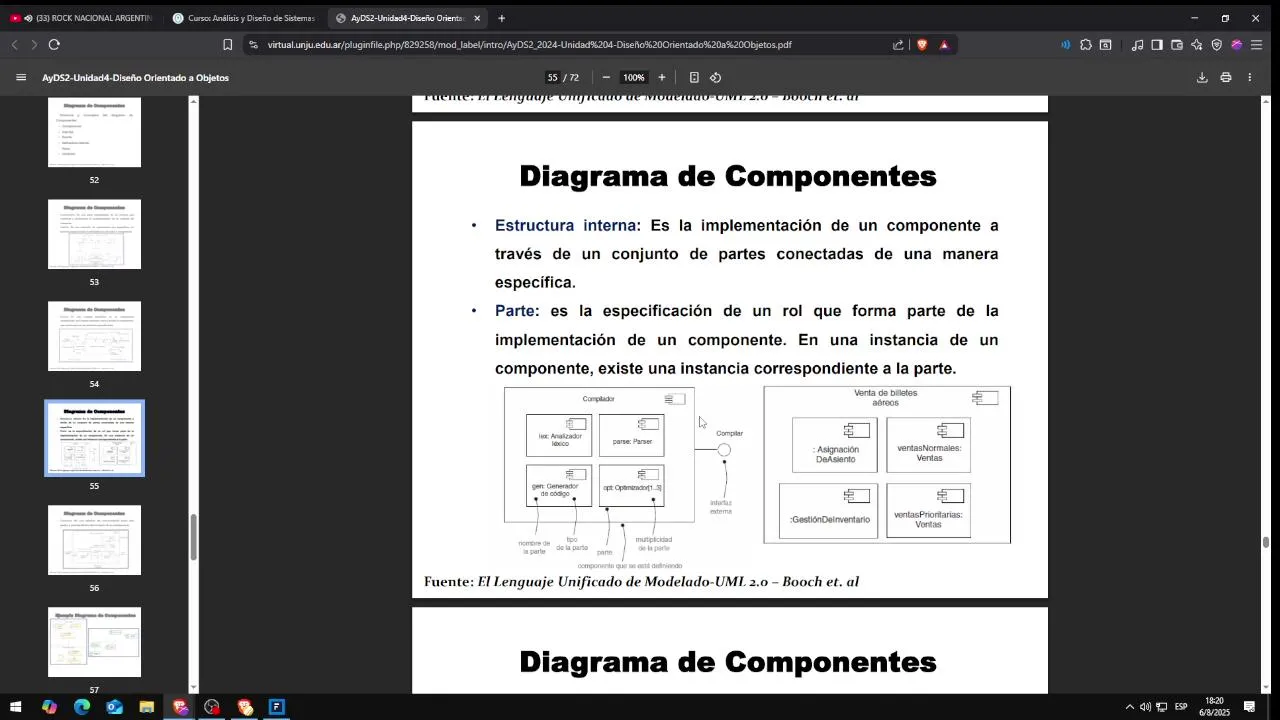Click the thumbnail panel scrollbar handle
This screenshot has width=1280, height=720.
[194, 537]
